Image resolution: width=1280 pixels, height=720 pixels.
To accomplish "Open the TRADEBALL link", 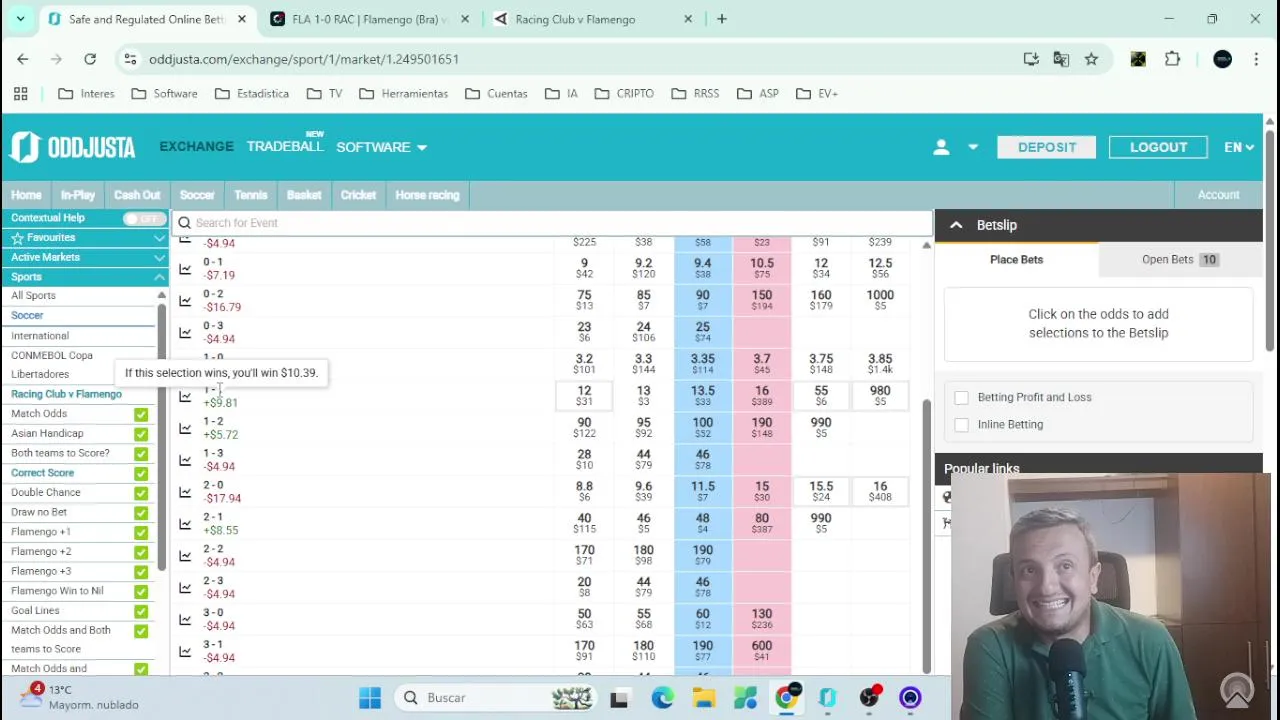I will pyautogui.click(x=285, y=146).
